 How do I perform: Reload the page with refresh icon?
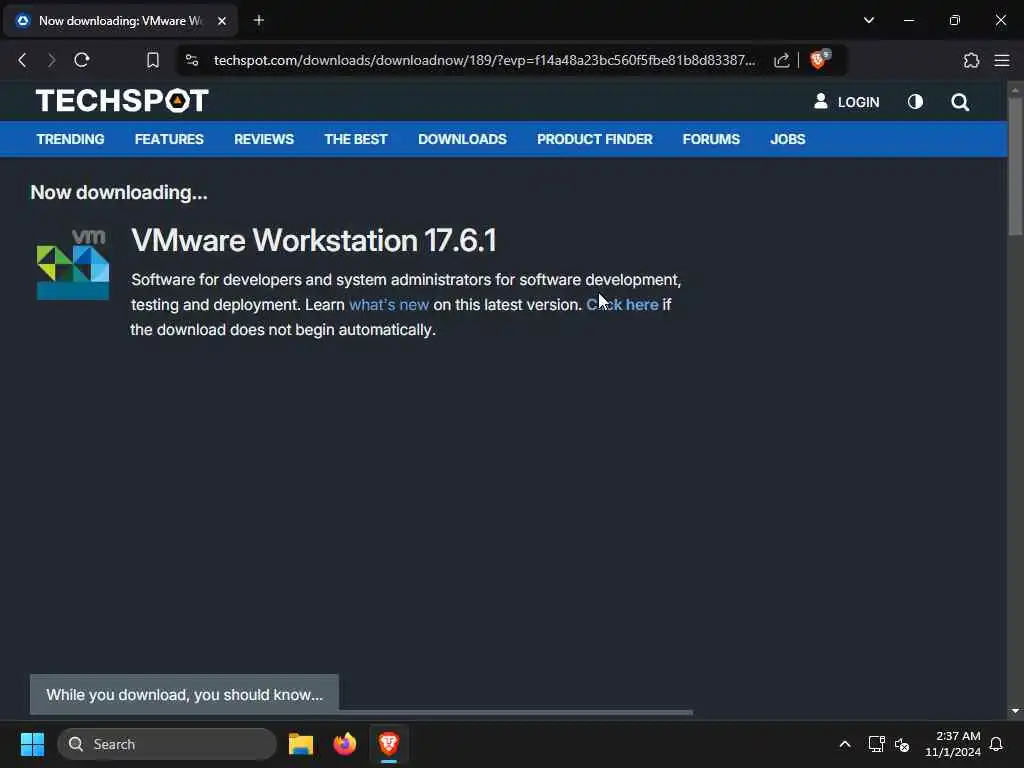[x=82, y=60]
